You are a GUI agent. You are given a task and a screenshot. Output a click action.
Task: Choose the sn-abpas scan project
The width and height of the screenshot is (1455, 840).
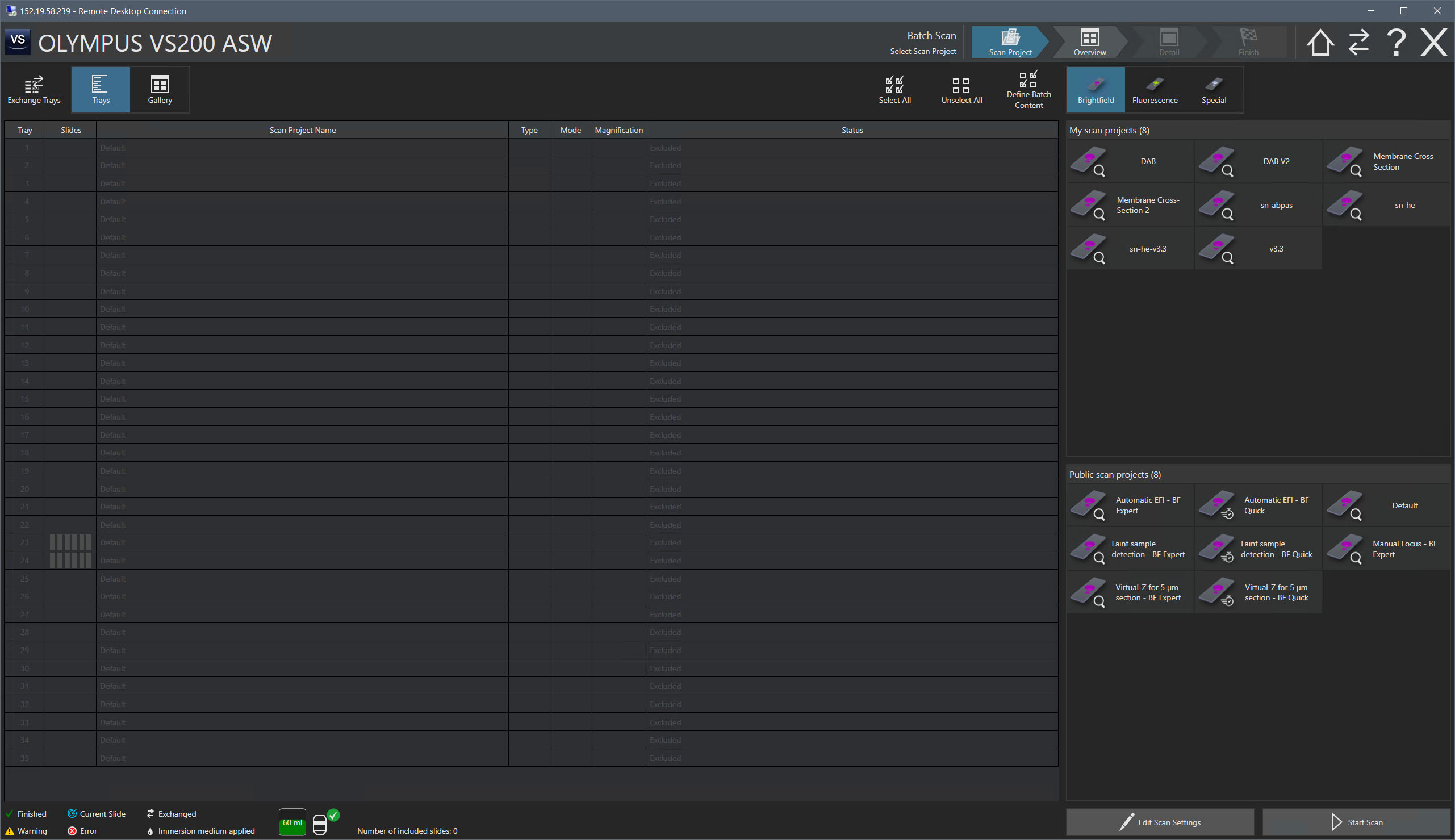(x=1259, y=206)
